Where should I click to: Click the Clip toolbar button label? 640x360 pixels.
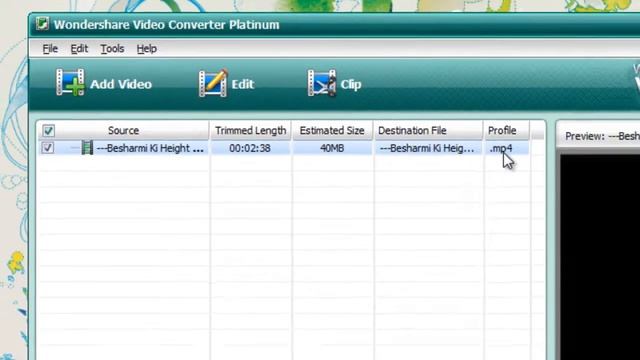[351, 84]
